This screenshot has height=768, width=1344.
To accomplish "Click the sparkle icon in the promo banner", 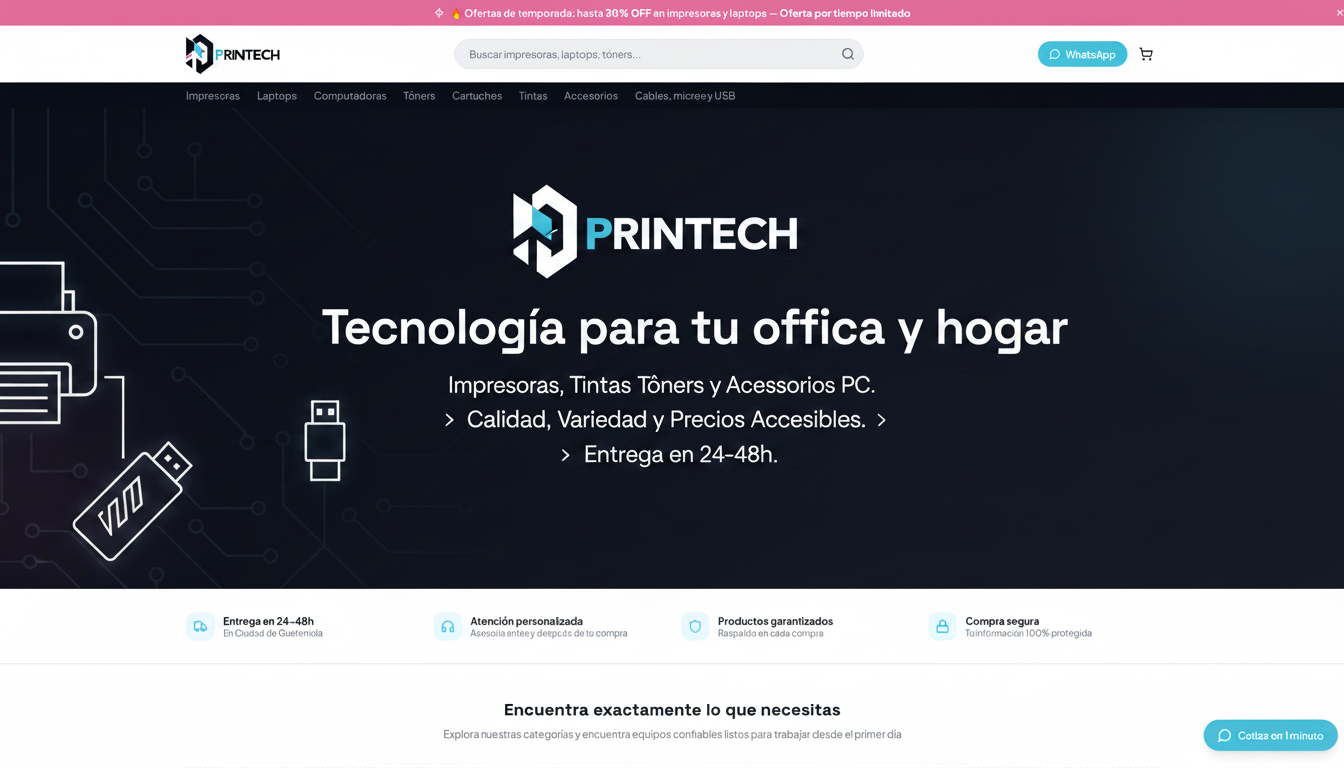I will (439, 13).
